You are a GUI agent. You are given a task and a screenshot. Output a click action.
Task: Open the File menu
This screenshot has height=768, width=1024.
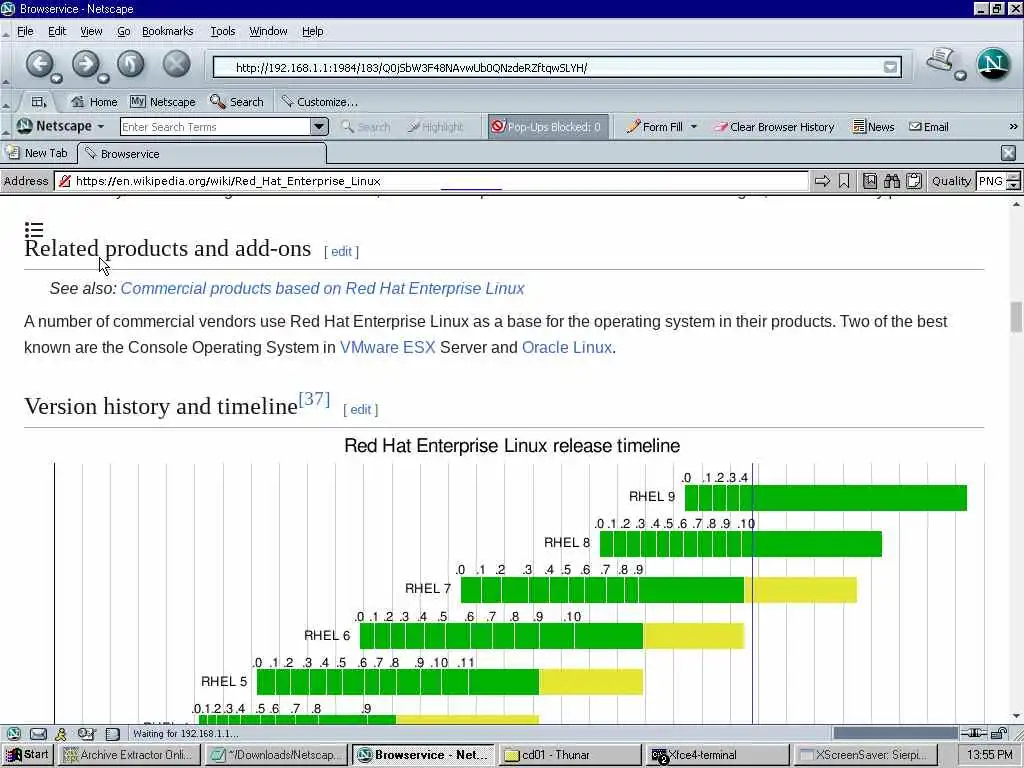[25, 31]
